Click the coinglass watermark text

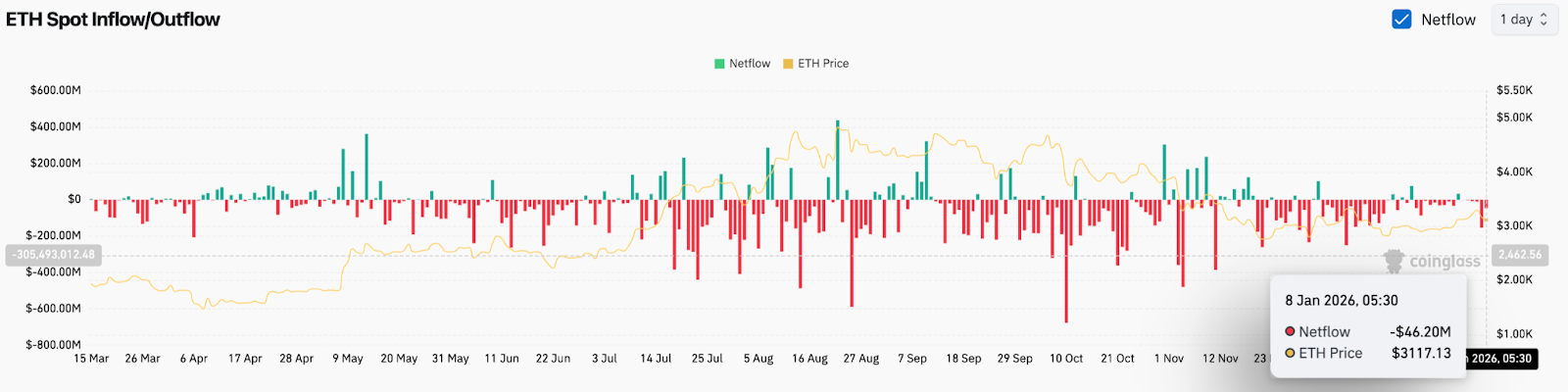pos(1445,262)
